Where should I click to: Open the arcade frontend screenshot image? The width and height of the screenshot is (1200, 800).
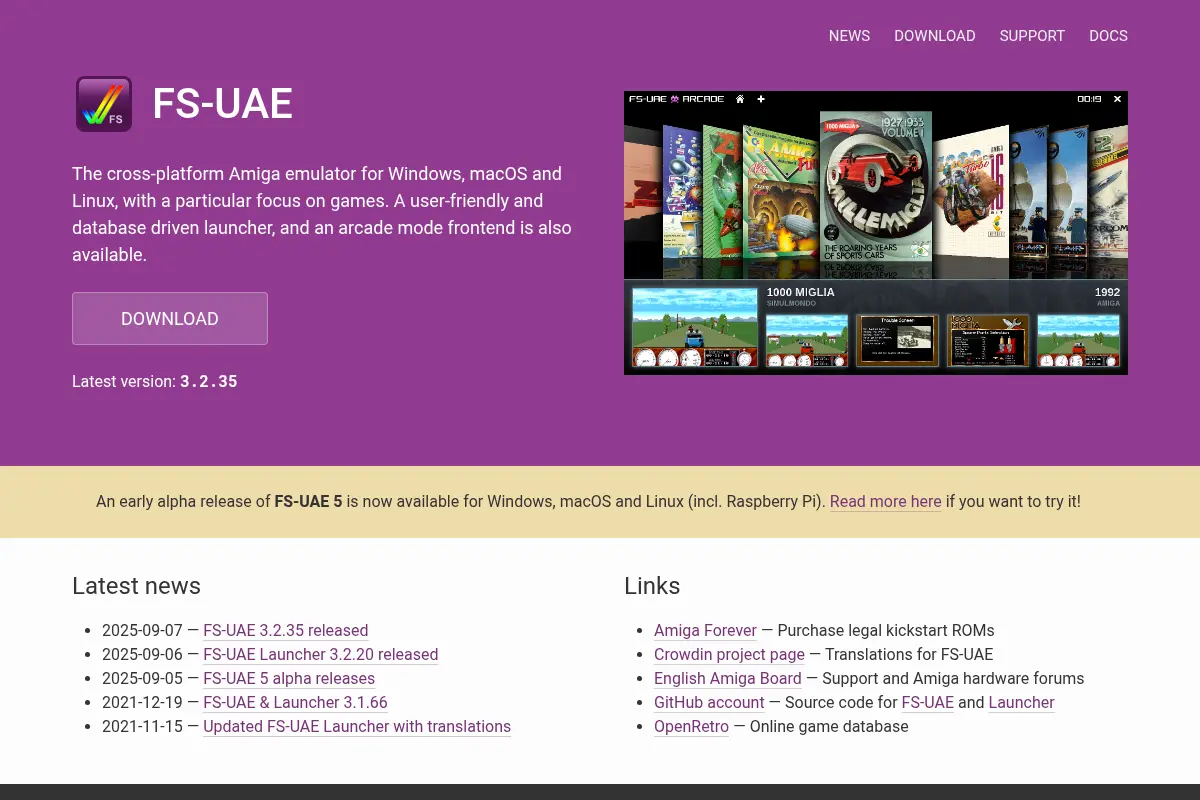876,233
